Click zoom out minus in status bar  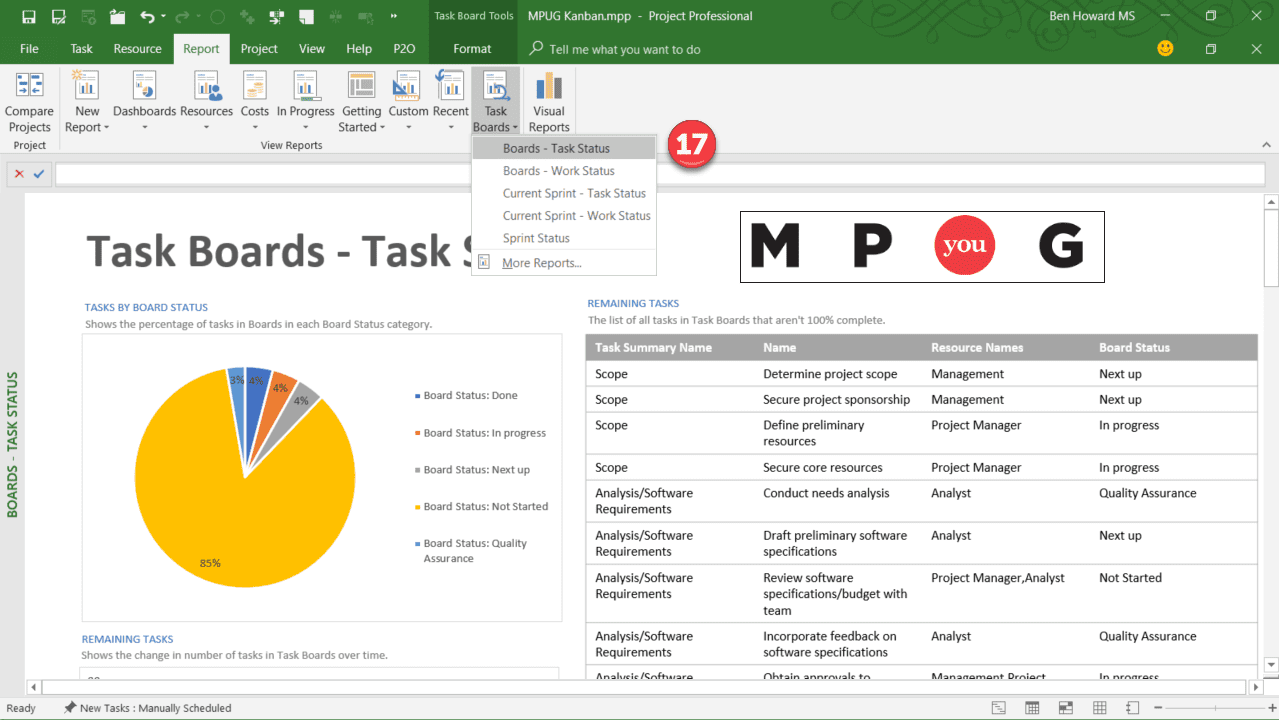point(1158,708)
